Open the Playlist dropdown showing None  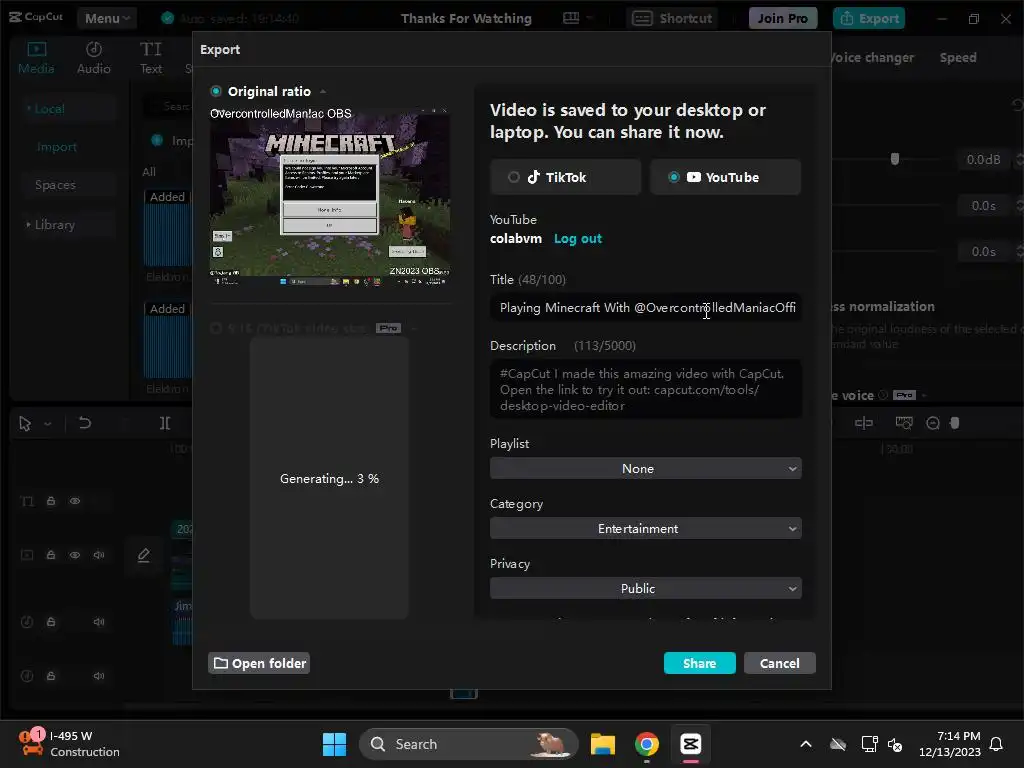(x=645, y=468)
